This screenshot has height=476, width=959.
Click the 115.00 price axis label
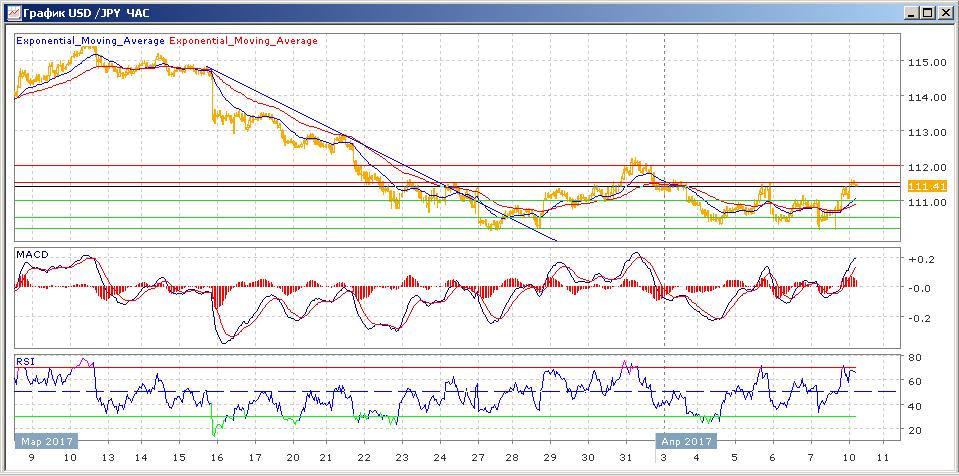925,62
